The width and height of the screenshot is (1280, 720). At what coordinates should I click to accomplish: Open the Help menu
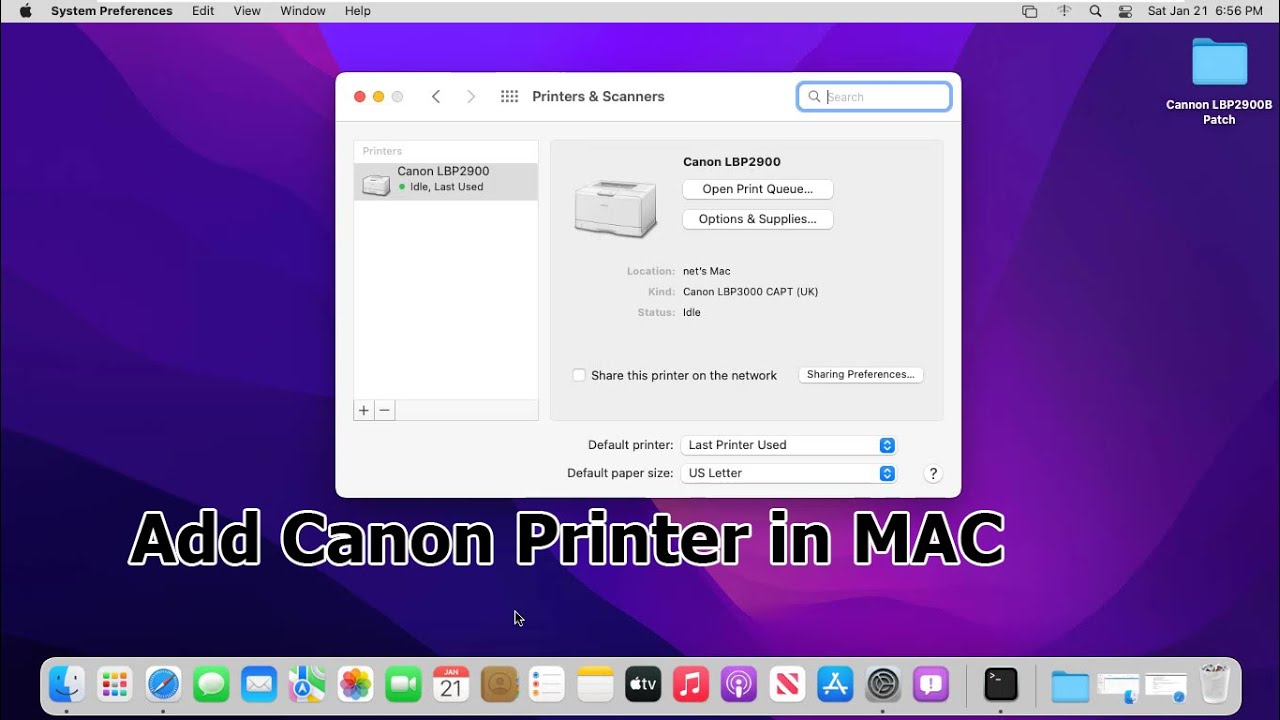point(357,11)
